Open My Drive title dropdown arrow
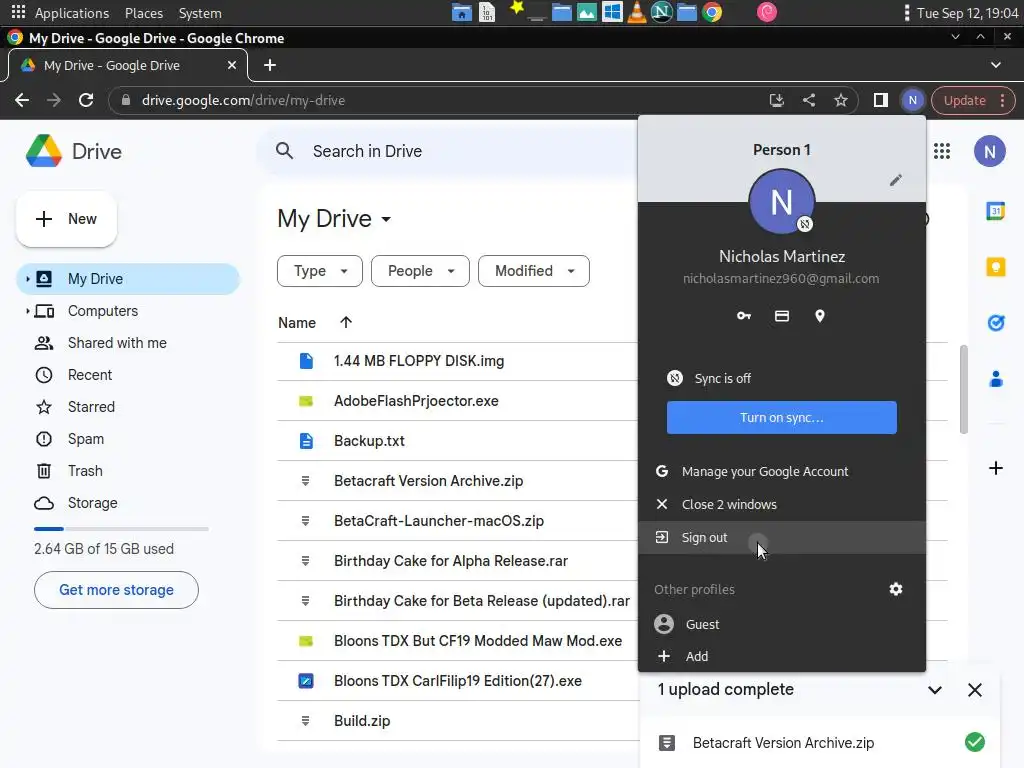The width and height of the screenshot is (1024, 768). click(386, 219)
